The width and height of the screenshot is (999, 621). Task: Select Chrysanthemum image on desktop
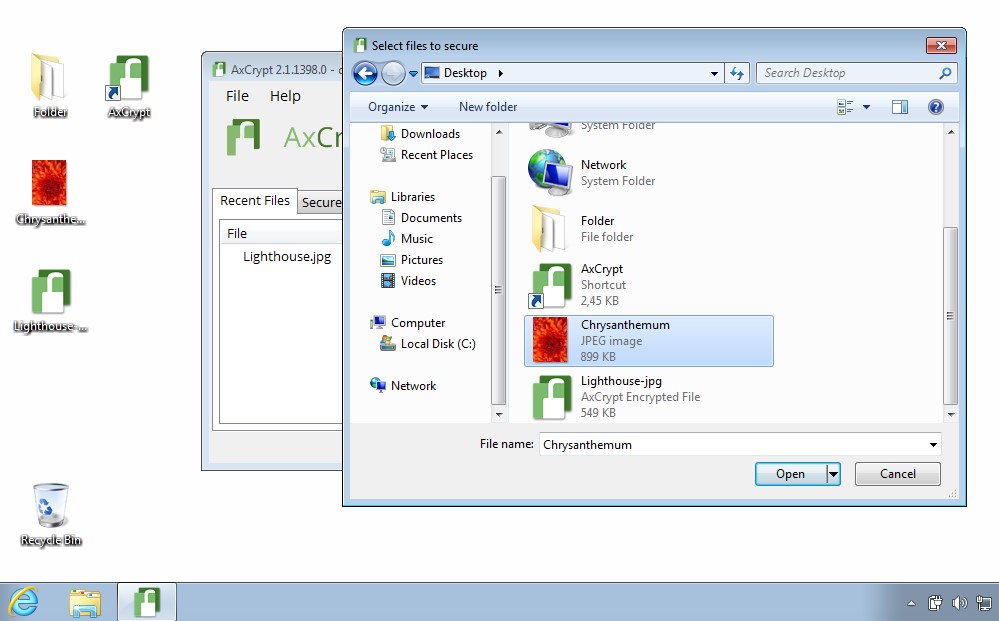[x=50, y=193]
